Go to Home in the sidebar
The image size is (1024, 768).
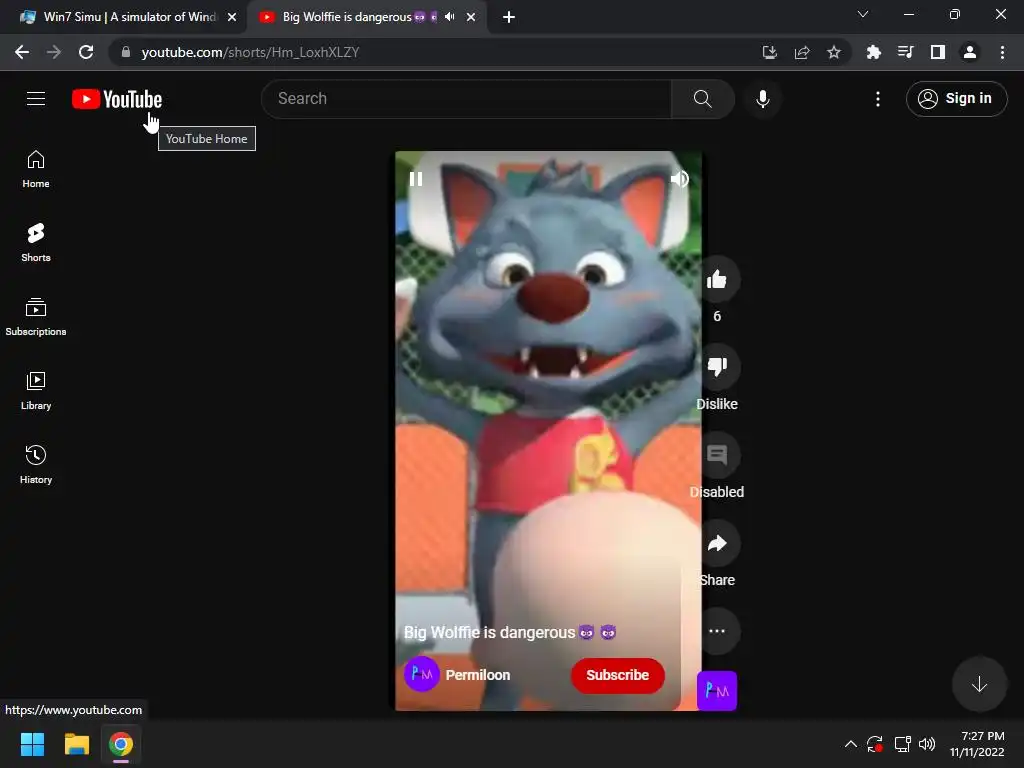(x=36, y=169)
